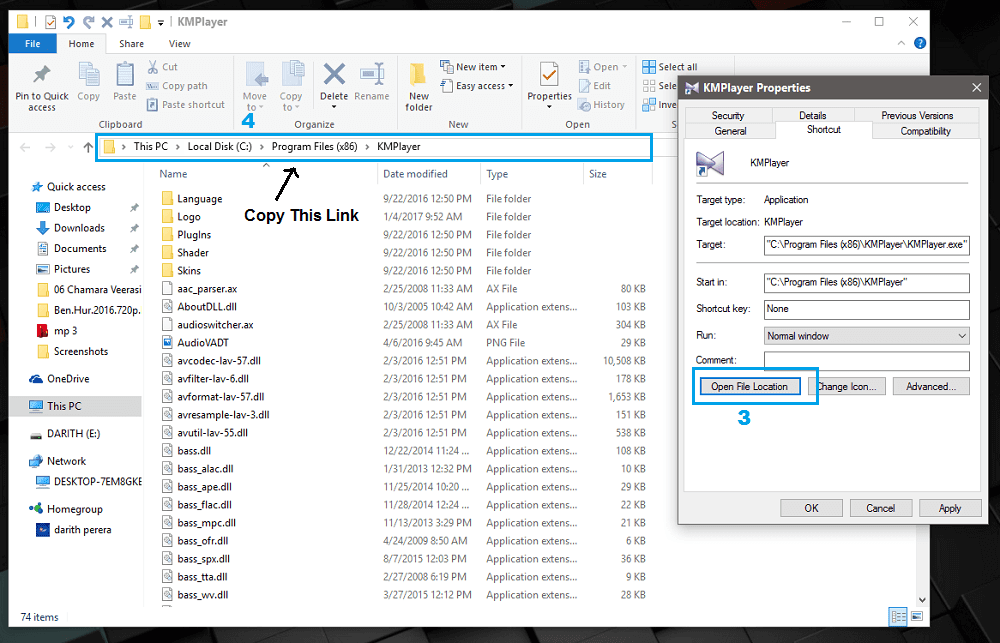Image resolution: width=1000 pixels, height=643 pixels.
Task: Open the File menu
Action: (33, 43)
